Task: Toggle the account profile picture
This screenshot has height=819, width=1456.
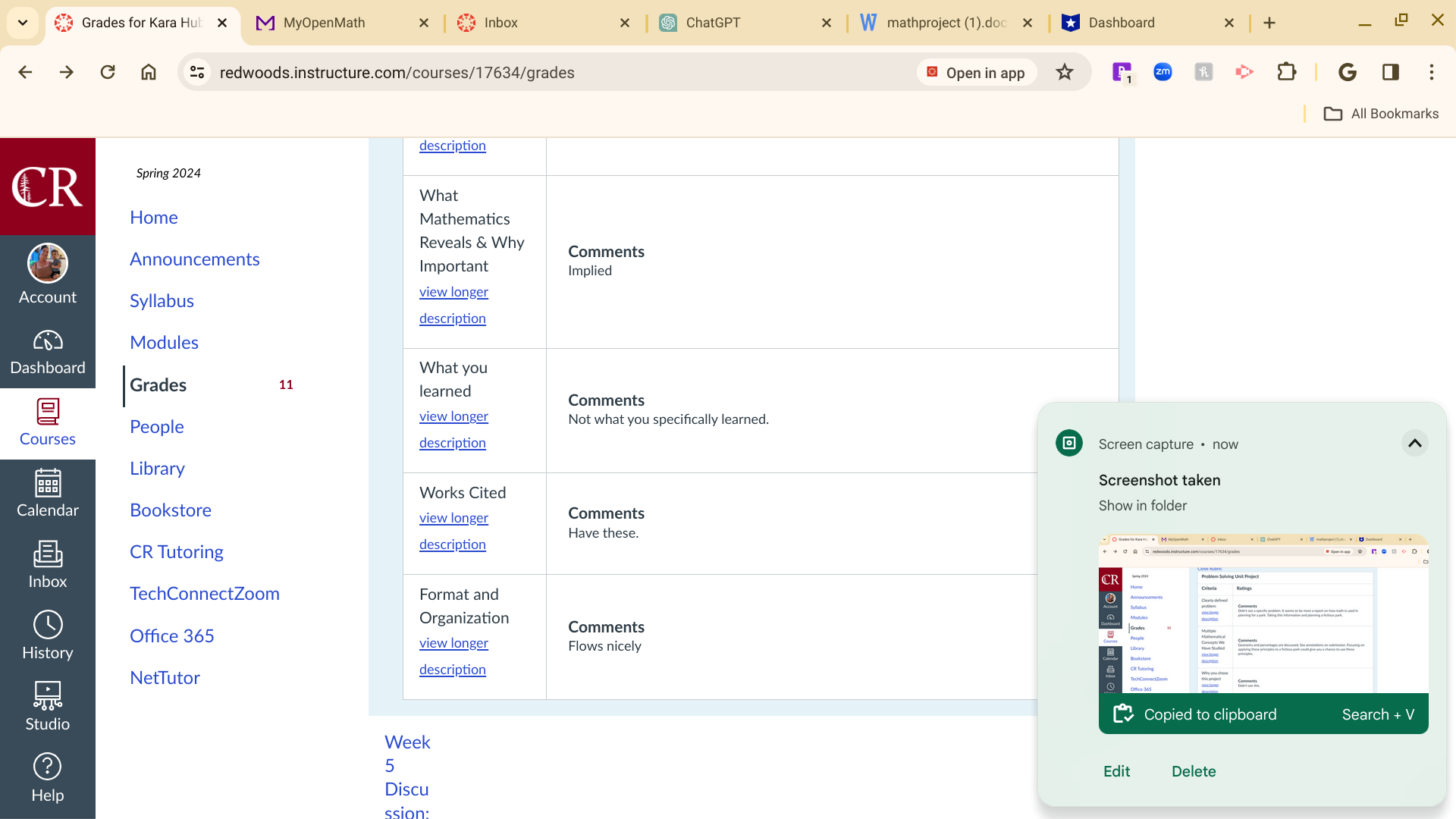Action: pyautogui.click(x=48, y=264)
